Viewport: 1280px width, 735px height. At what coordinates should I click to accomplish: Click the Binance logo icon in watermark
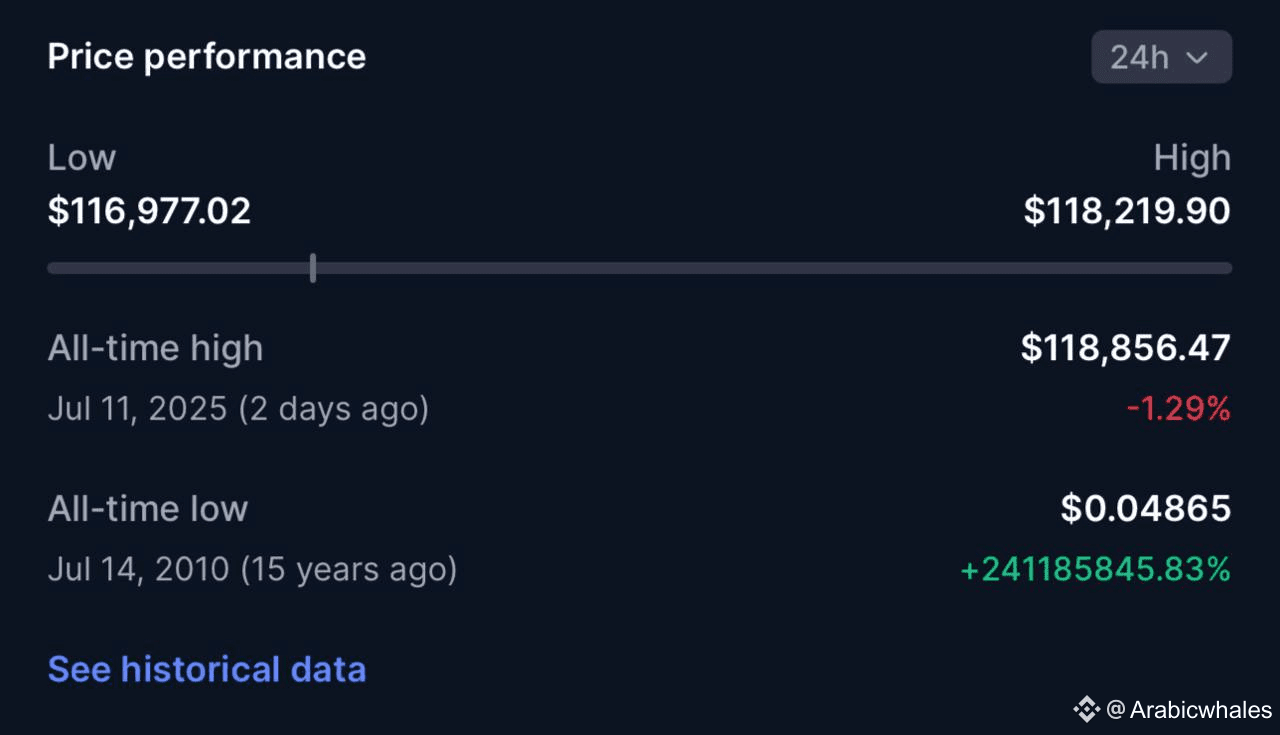tap(1086, 710)
